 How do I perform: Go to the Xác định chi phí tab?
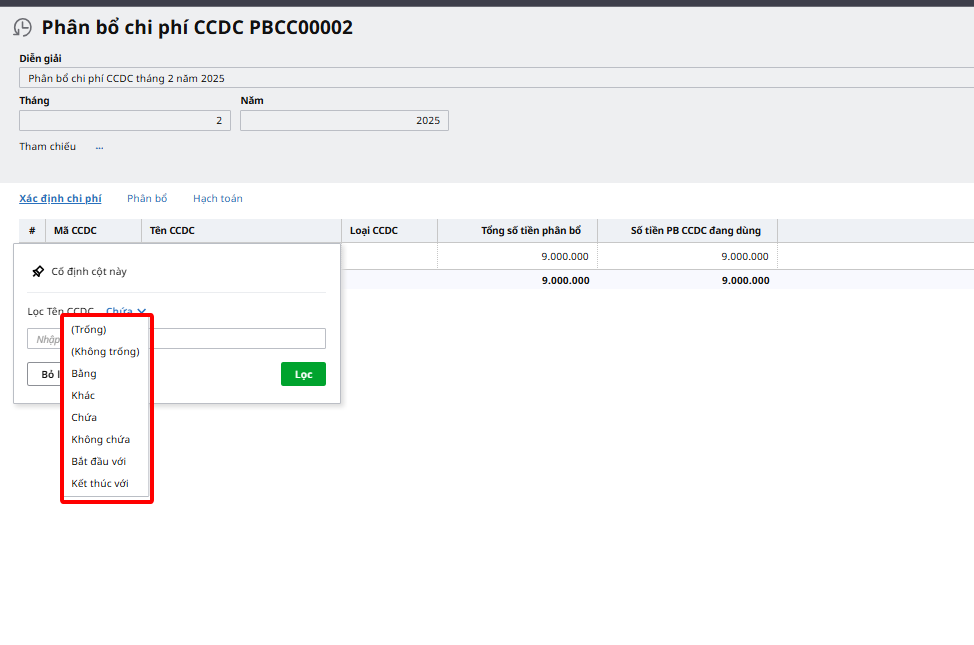[x=60, y=198]
